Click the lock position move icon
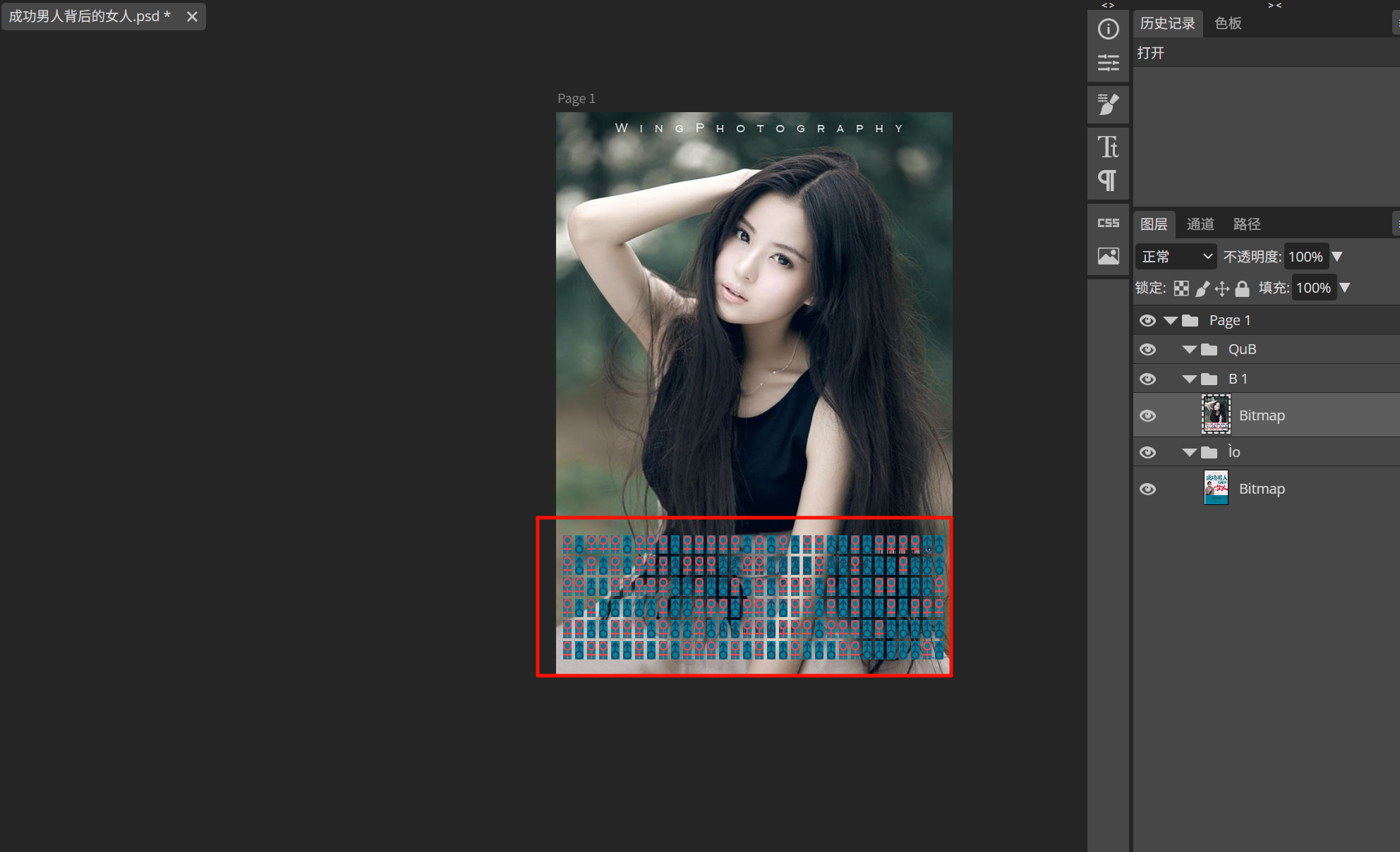Viewport: 1400px width, 852px height. coord(1222,288)
